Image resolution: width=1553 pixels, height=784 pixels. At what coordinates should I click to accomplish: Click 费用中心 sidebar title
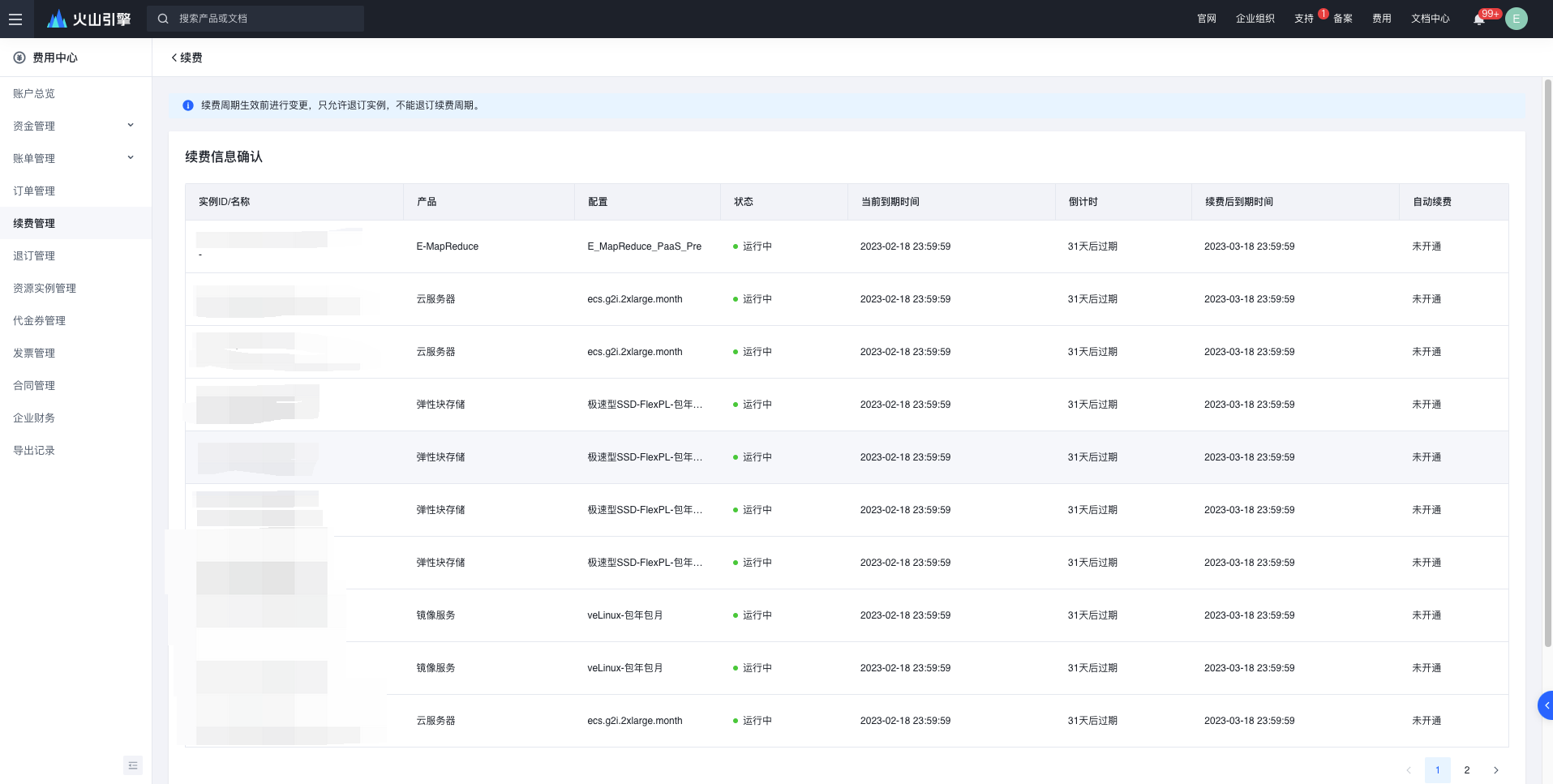55,58
